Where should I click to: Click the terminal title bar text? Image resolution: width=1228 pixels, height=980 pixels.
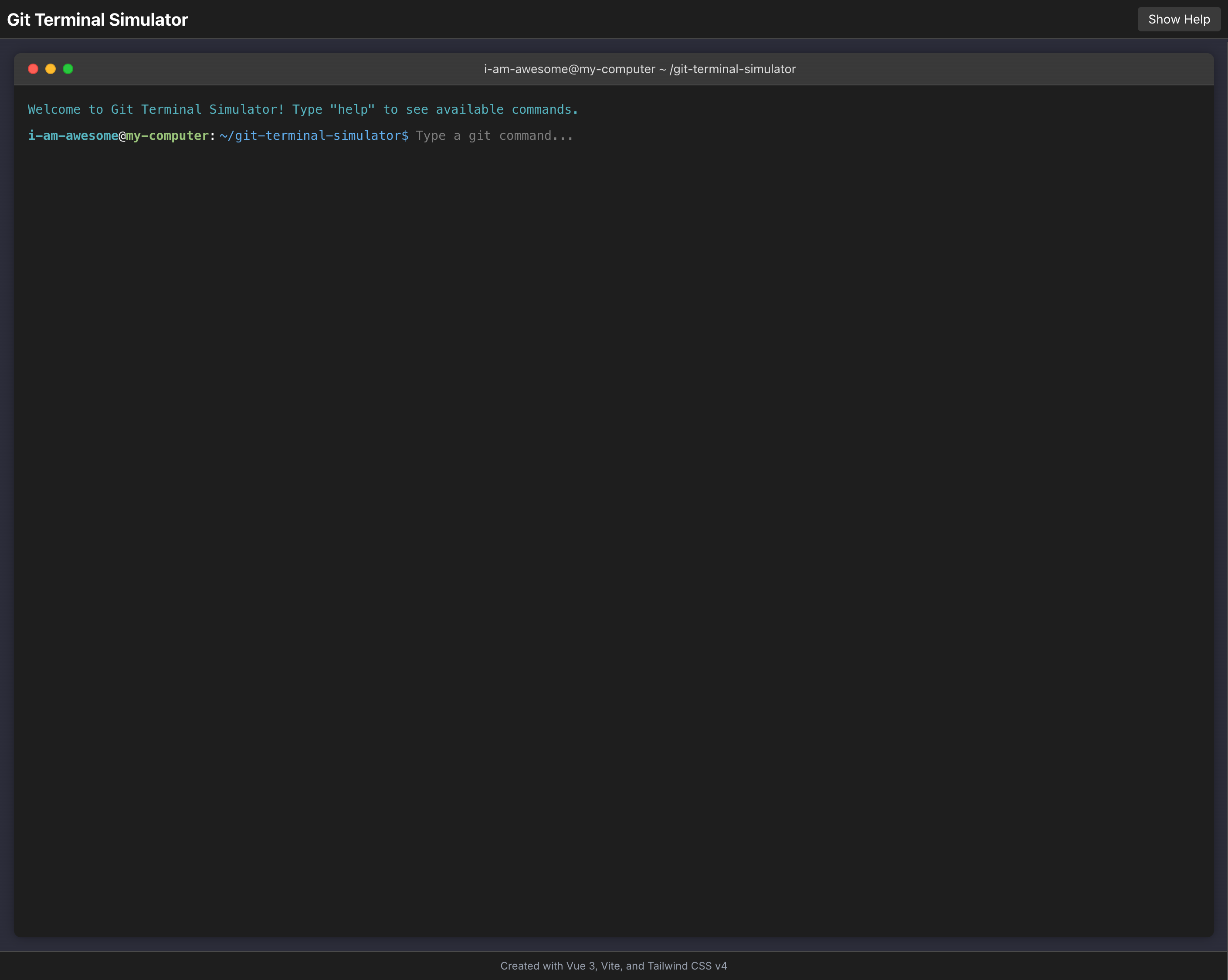point(640,69)
